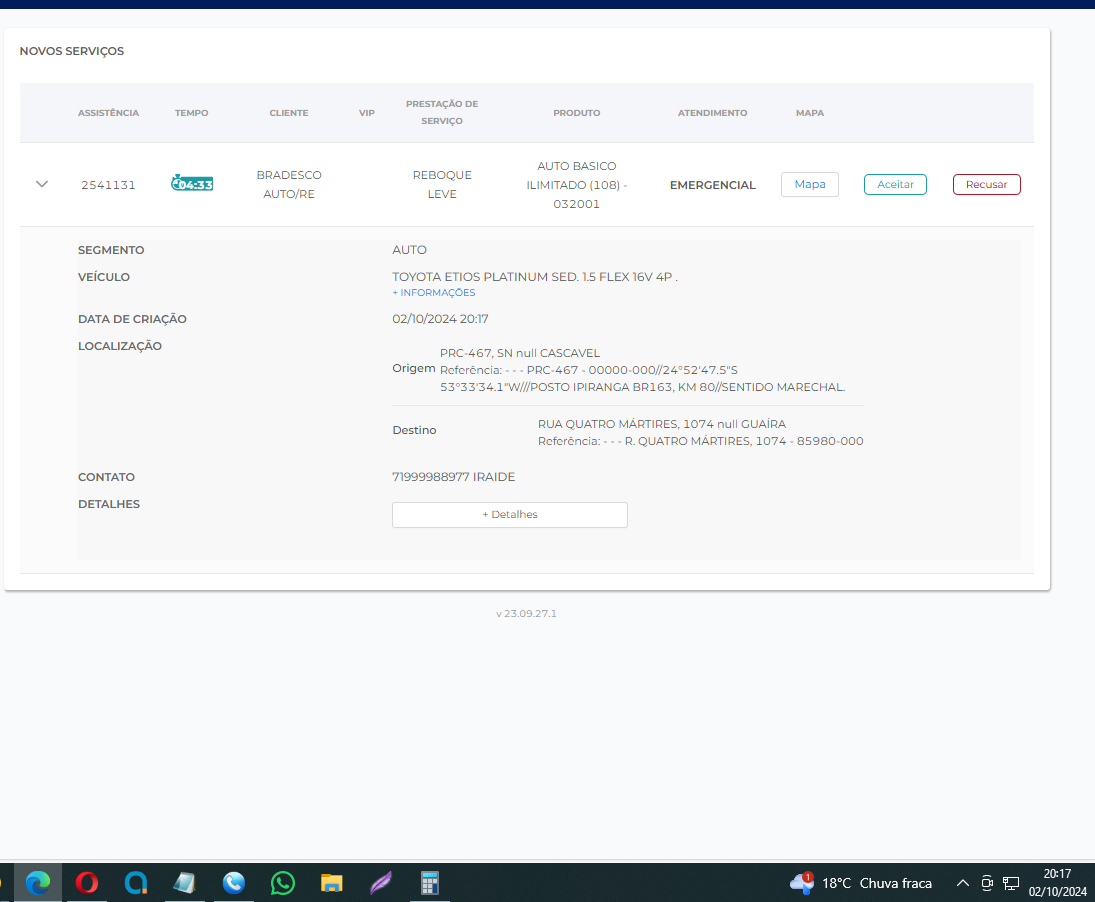The width and height of the screenshot is (1095, 902).
Task: Click the 04:33 countdown timer badge
Action: click(192, 184)
